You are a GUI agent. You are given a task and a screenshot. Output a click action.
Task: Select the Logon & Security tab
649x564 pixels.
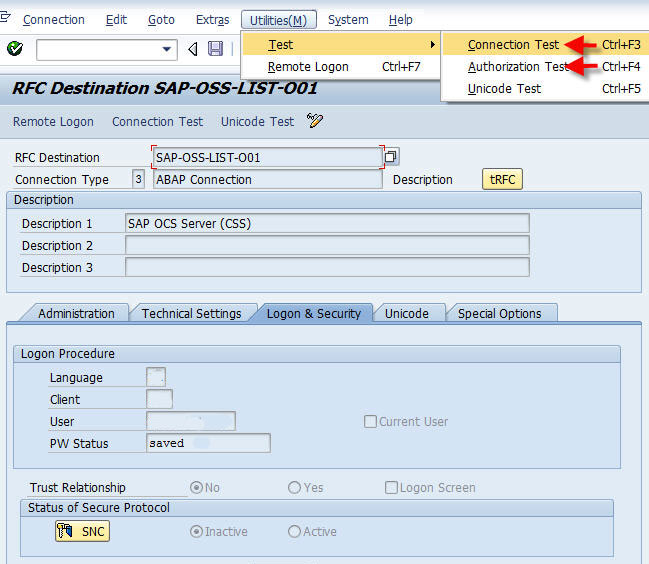(x=314, y=313)
